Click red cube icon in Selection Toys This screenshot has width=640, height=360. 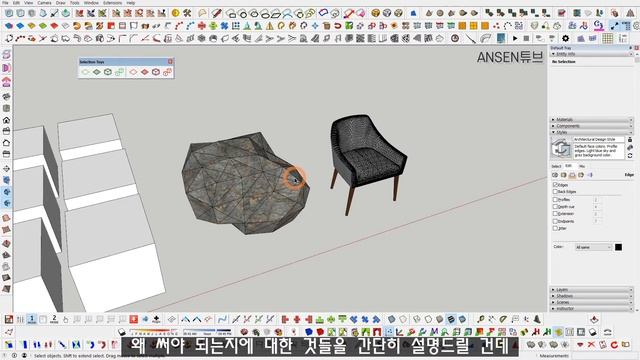click(x=156, y=72)
